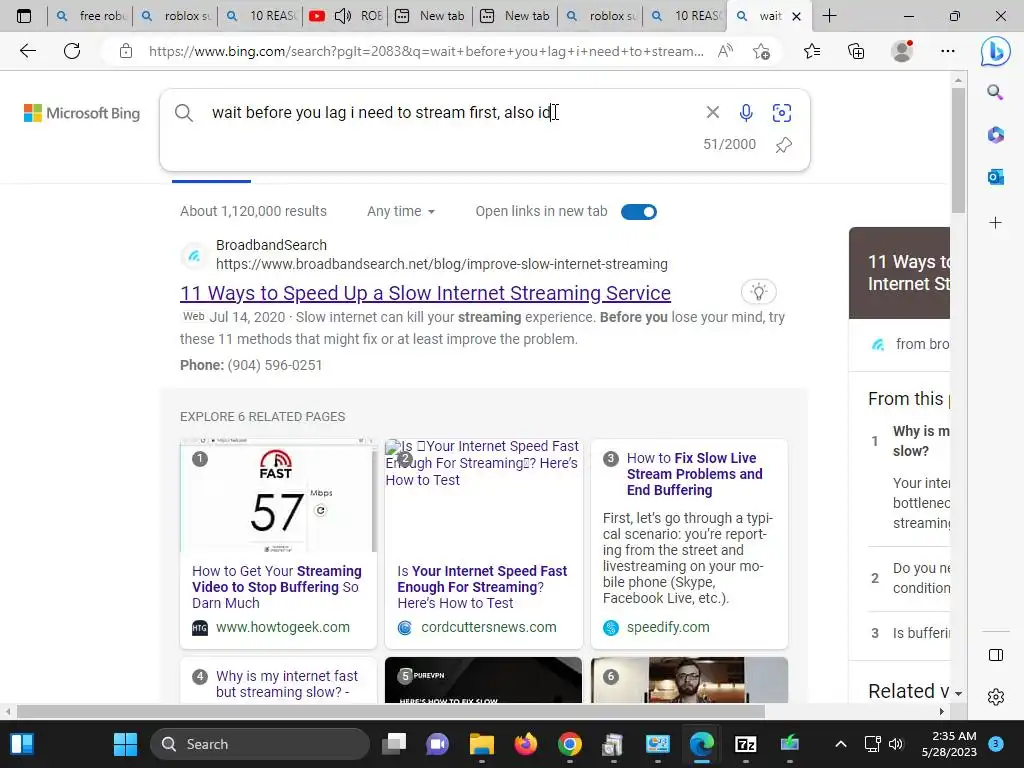Viewport: 1024px width, 768px height.
Task: Switch to the 'free robu' tab
Action: tap(90, 16)
